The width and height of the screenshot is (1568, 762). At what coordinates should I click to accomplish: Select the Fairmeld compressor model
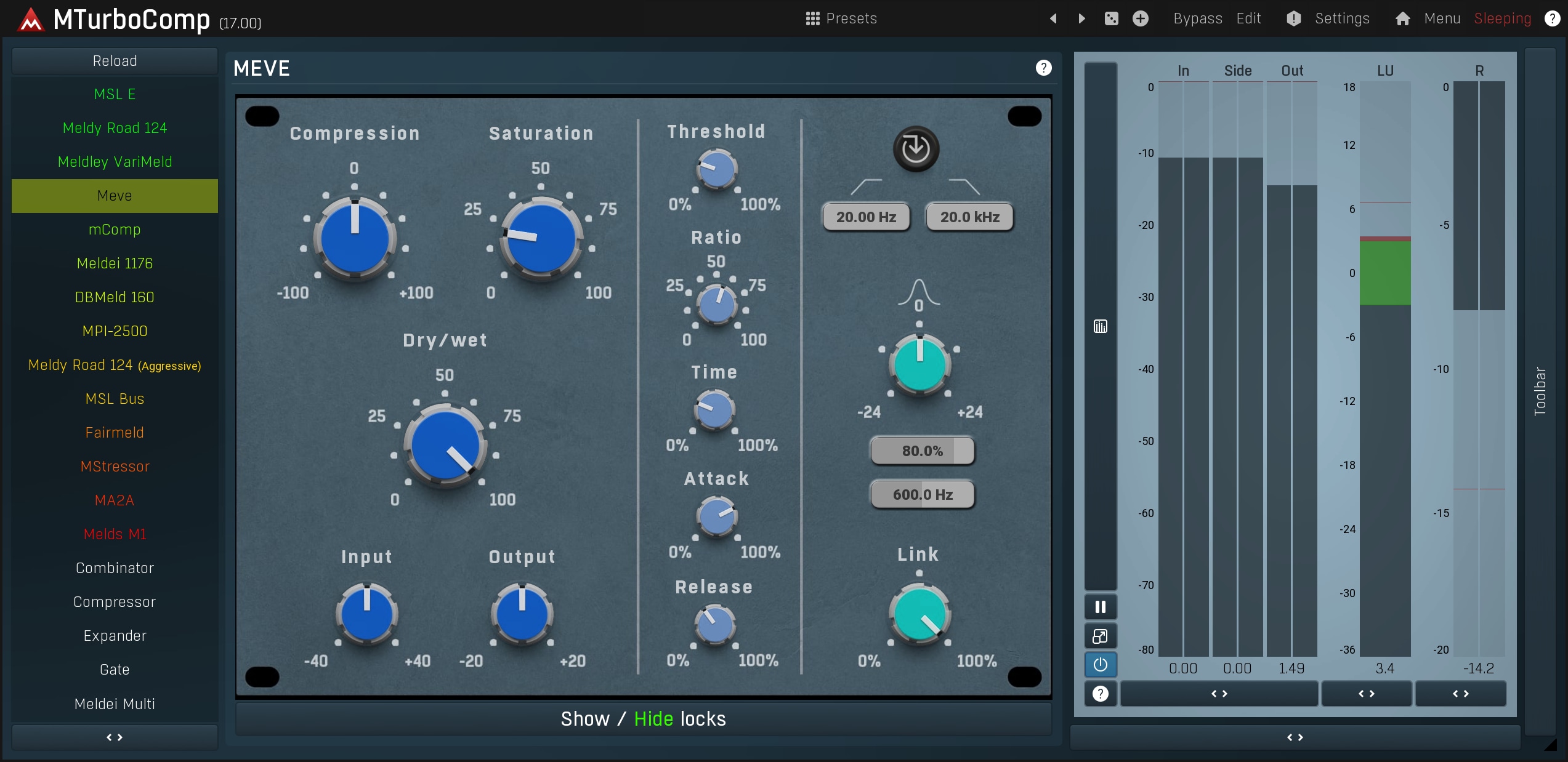[x=115, y=432]
